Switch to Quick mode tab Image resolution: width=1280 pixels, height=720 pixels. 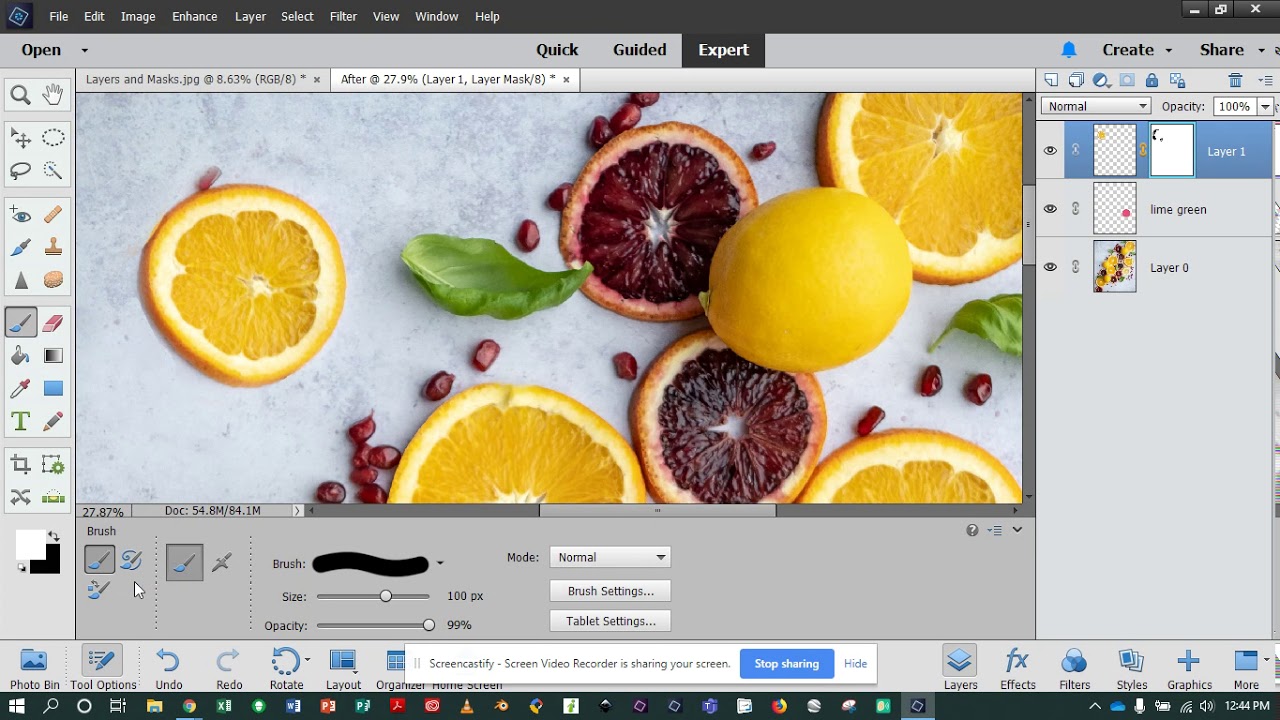click(x=557, y=50)
